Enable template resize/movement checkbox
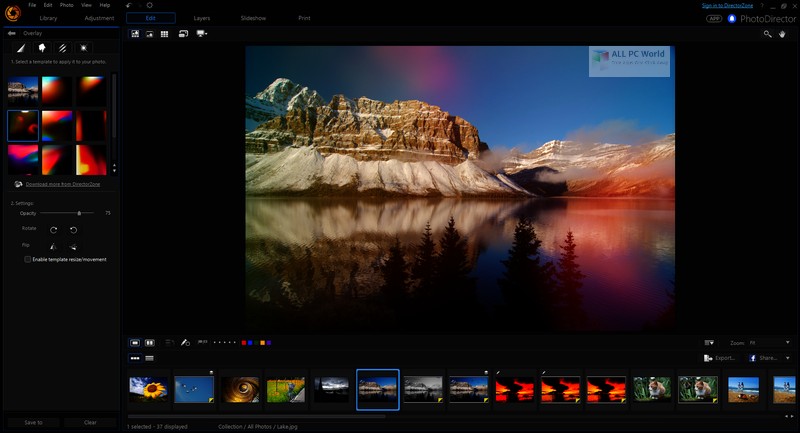Viewport: 800px width, 433px height. [28, 259]
